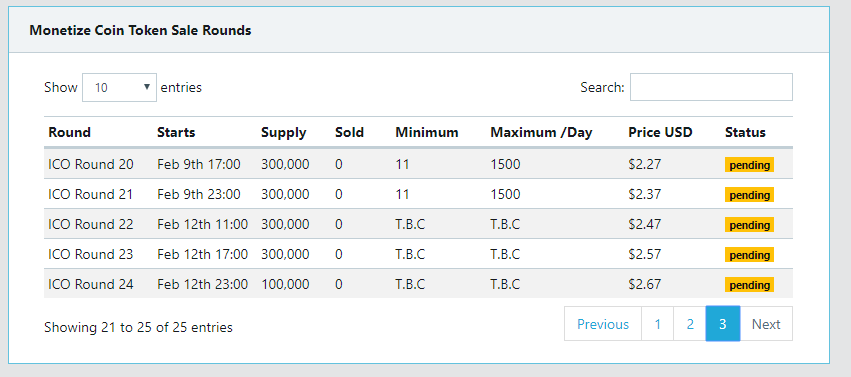Click the $2.67 price cell
The width and height of the screenshot is (851, 377).
(x=645, y=284)
